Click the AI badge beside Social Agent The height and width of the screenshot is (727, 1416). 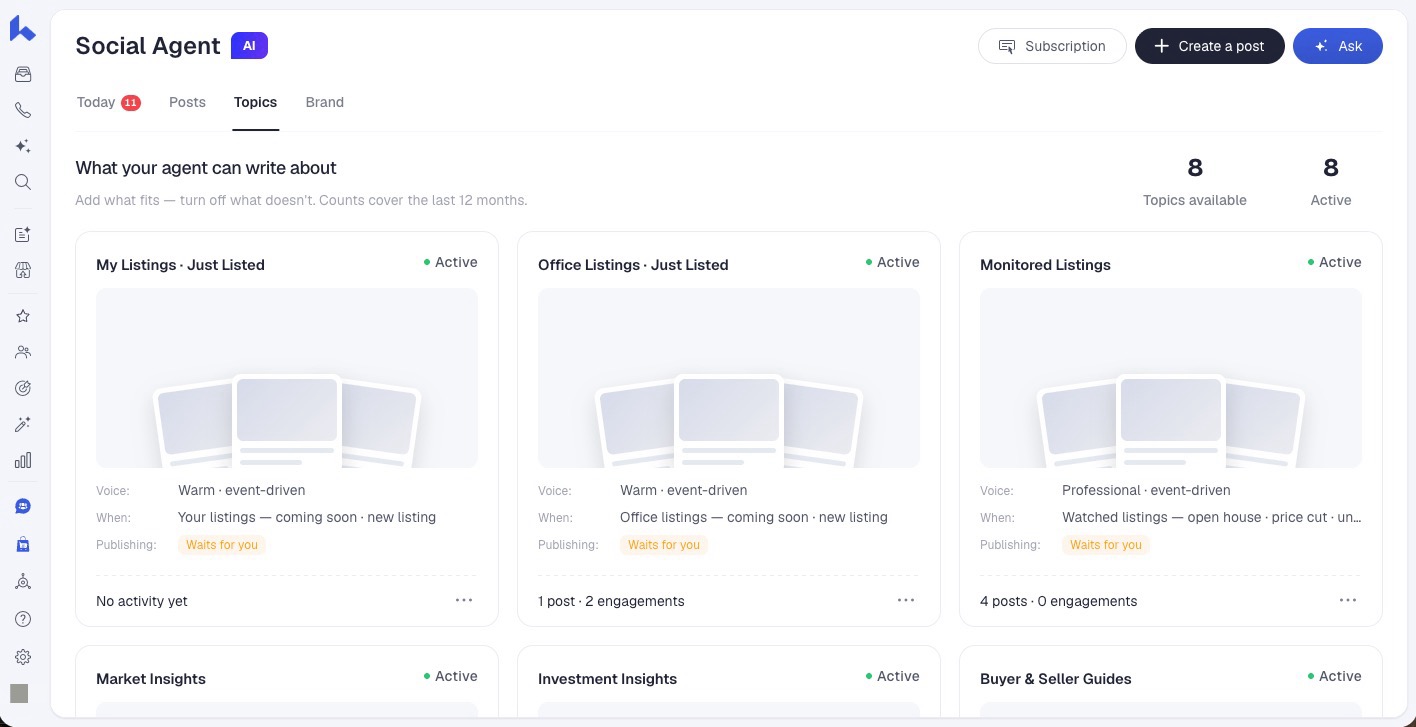(249, 46)
